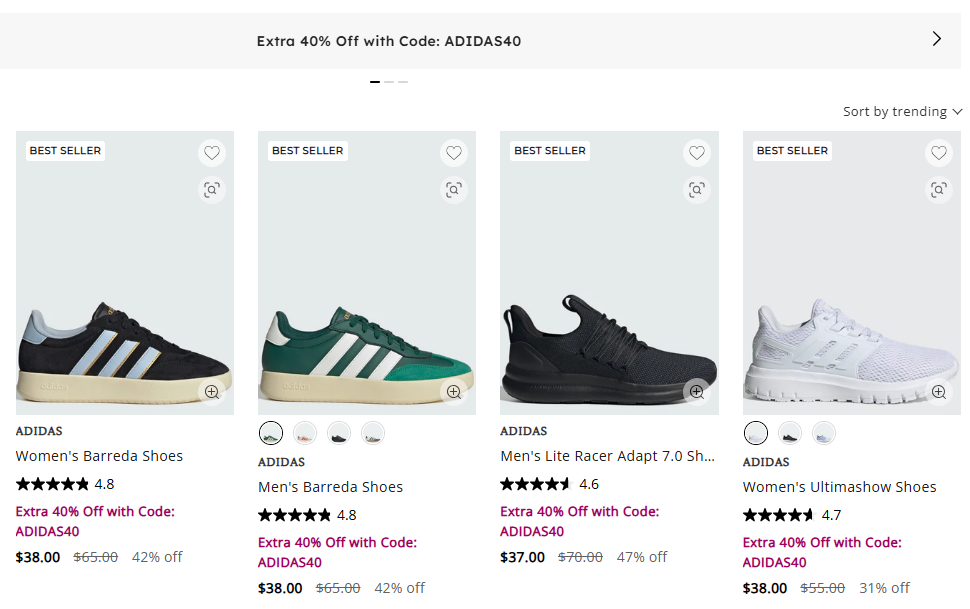This screenshot has width=970, height=609.
Task: Find similar items for Women's Barreda Shoes
Action: click(x=211, y=189)
